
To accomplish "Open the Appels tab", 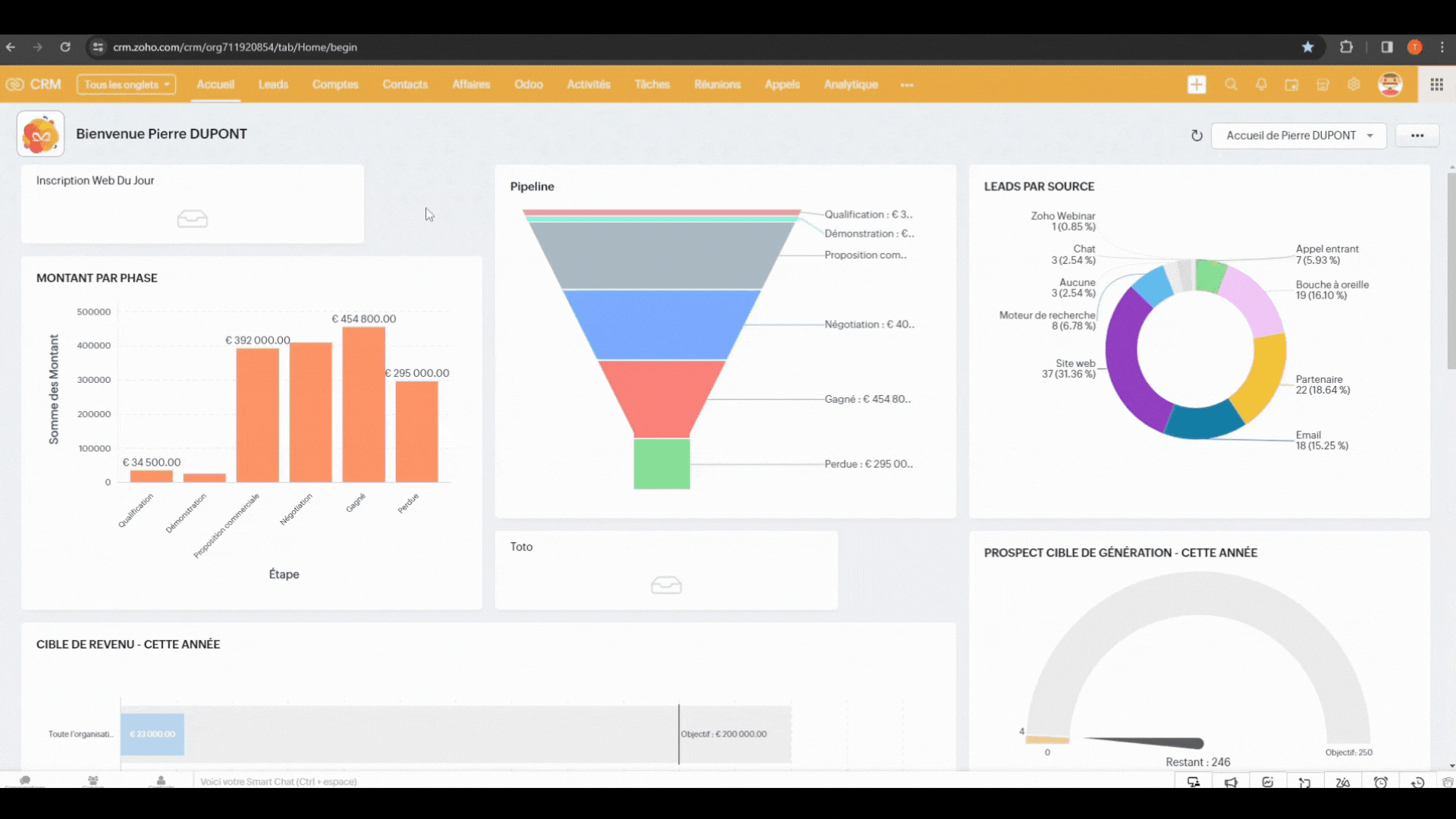I will click(782, 84).
